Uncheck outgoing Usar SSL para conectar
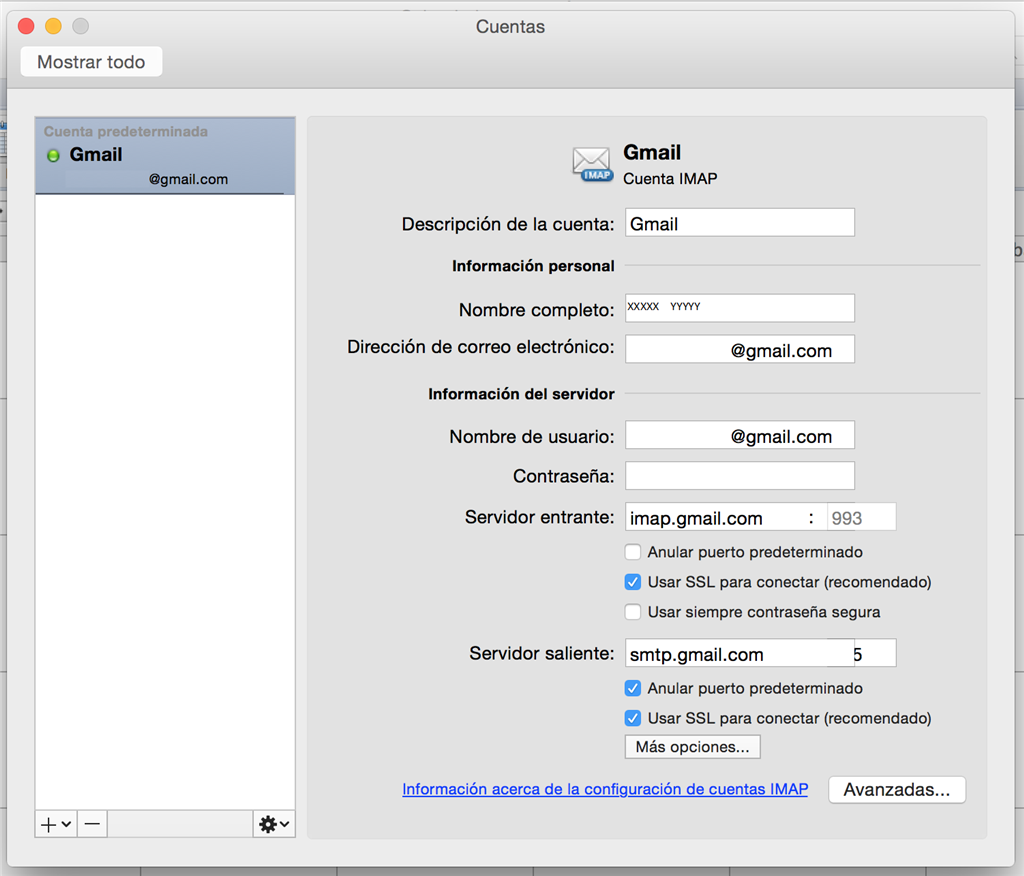This screenshot has height=876, width=1024. point(632,718)
